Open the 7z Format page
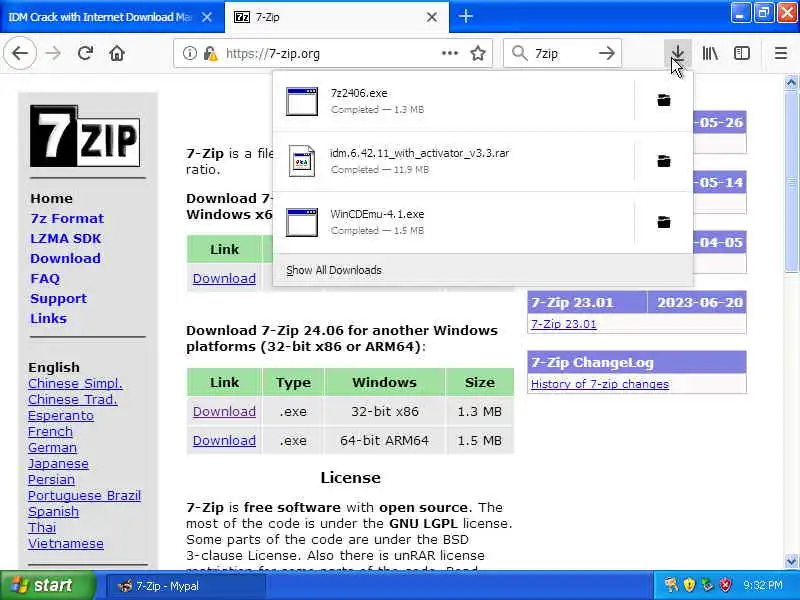The width and height of the screenshot is (800, 600). (67, 218)
